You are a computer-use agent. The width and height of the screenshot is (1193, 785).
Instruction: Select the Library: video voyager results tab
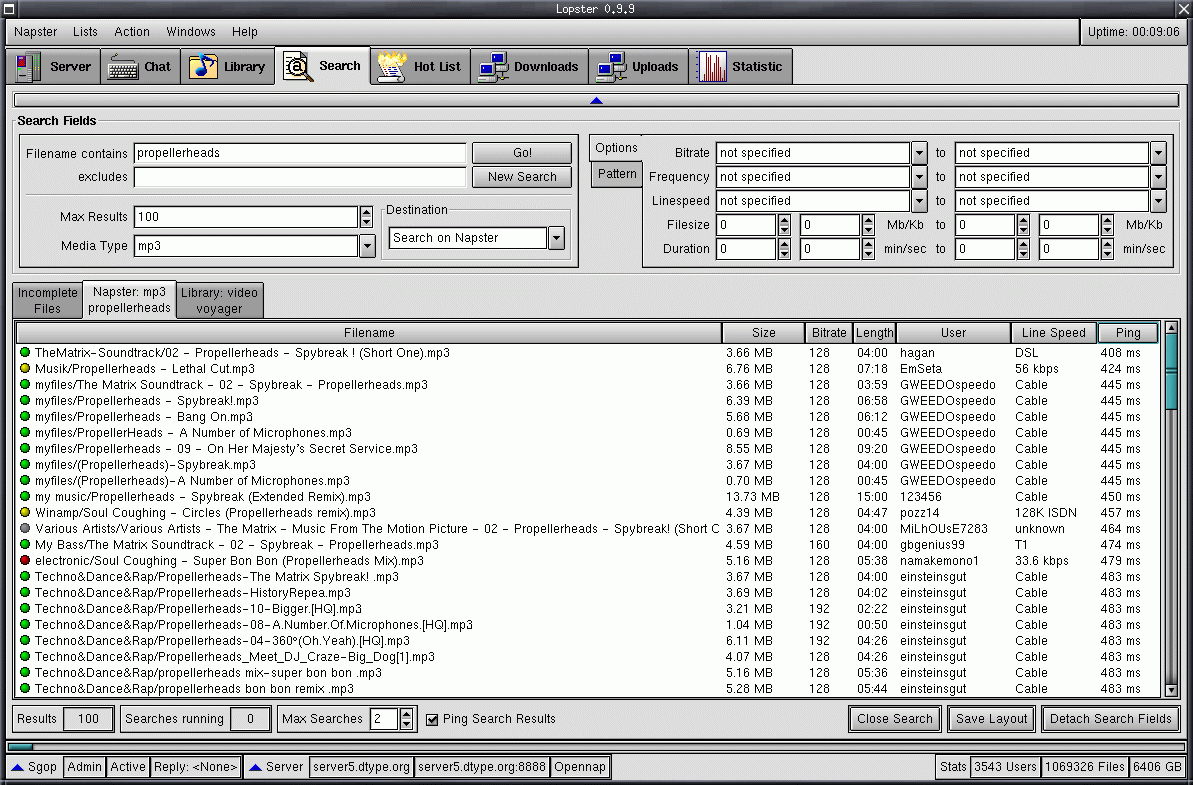219,300
